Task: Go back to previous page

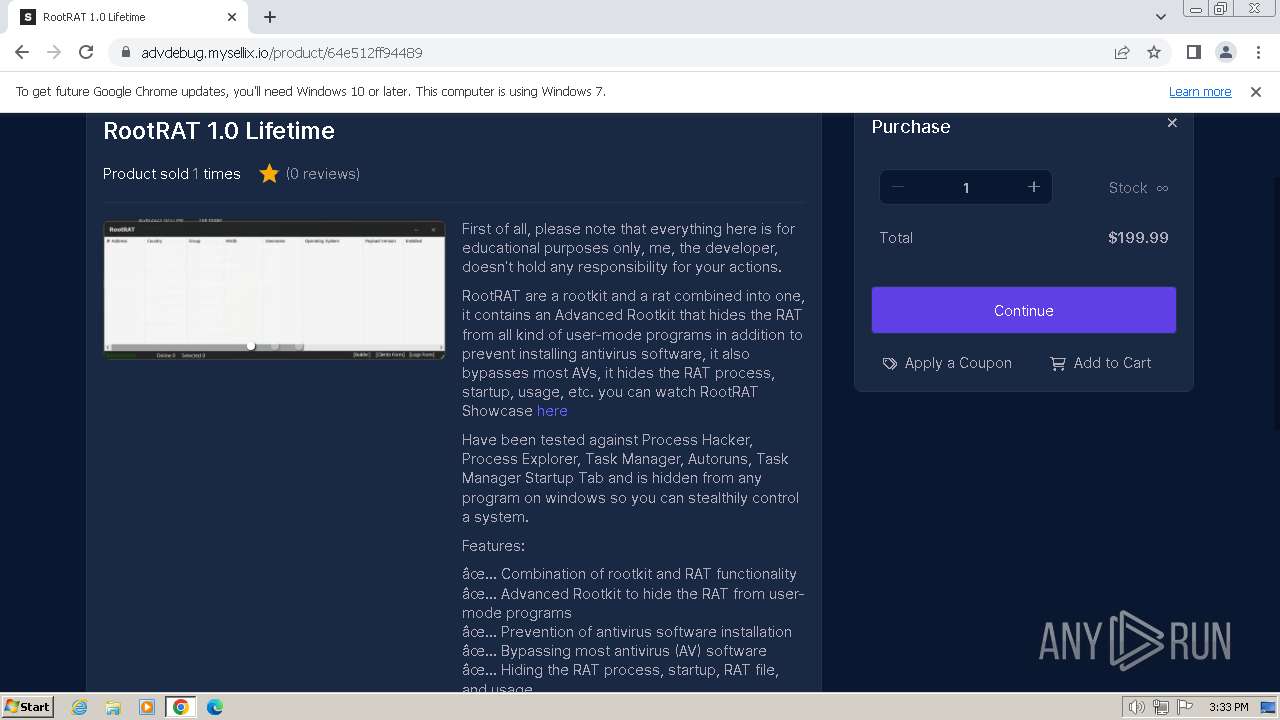Action: pyautogui.click(x=22, y=52)
